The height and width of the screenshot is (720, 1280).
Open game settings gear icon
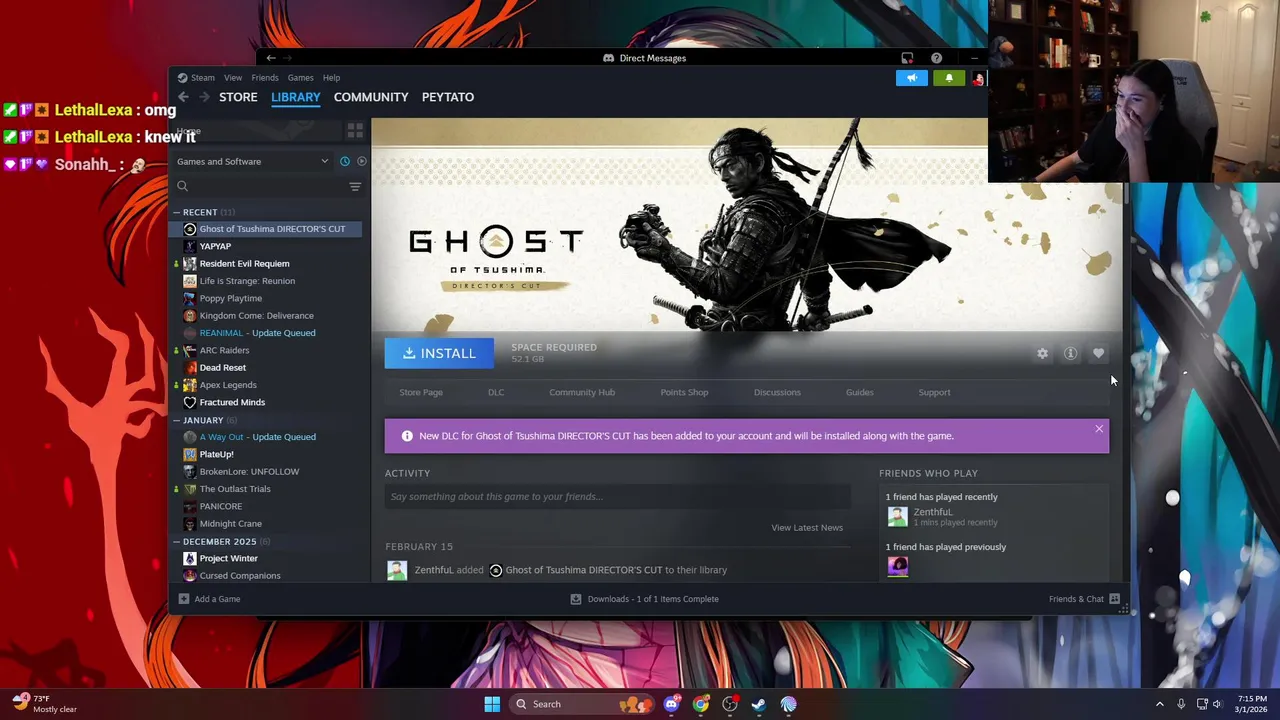click(x=1043, y=353)
